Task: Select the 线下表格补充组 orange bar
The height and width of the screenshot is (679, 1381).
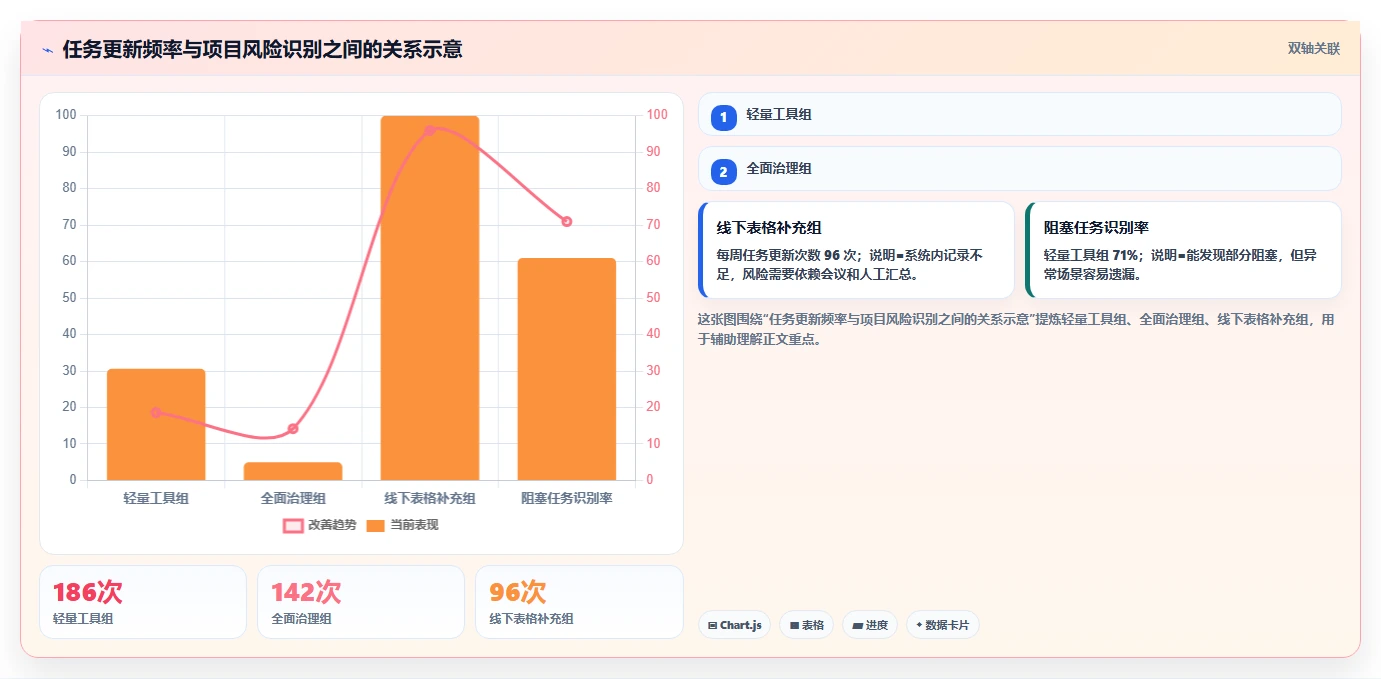Action: coord(430,298)
